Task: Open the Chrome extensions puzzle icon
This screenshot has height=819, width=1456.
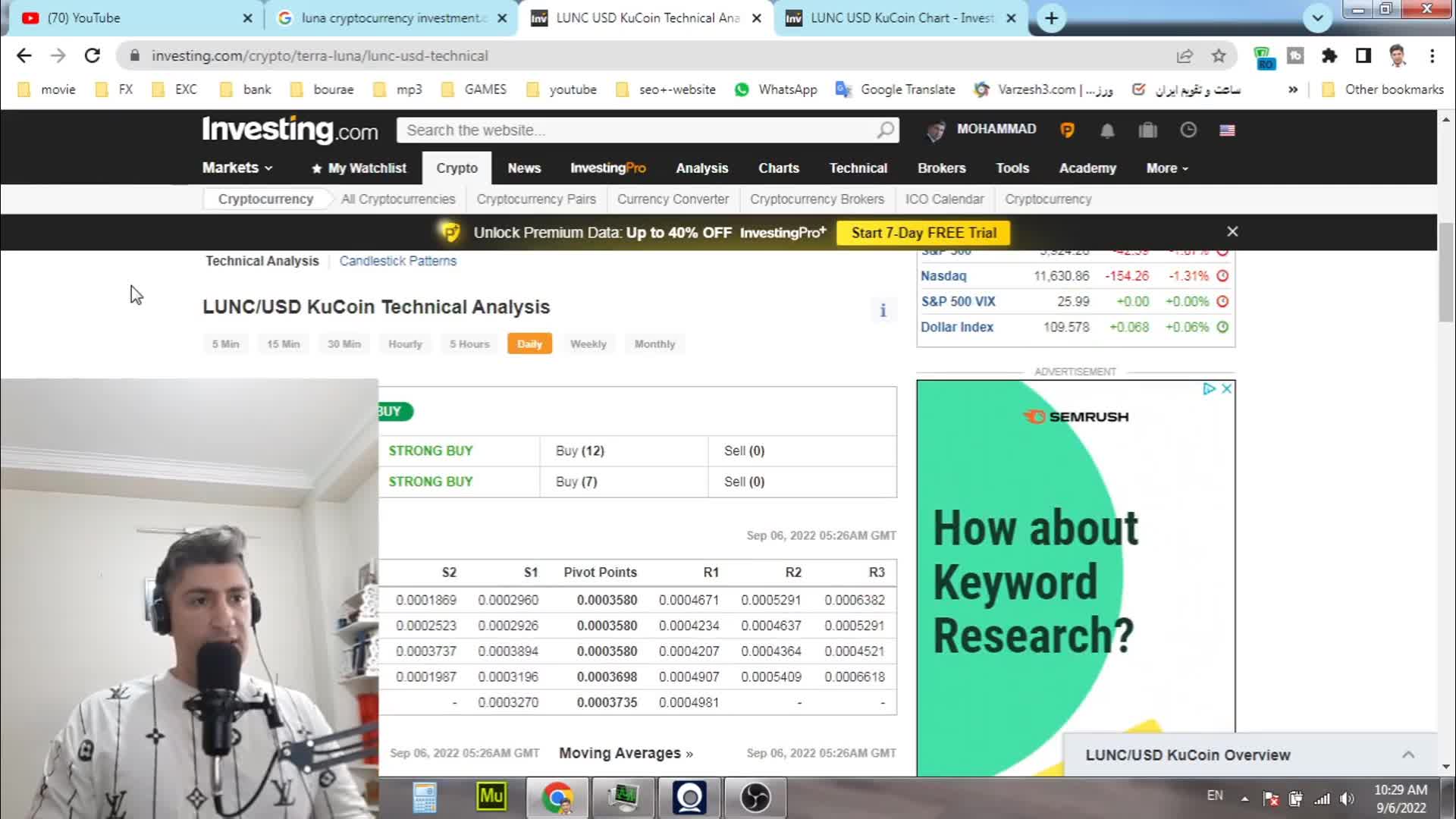Action: tap(1329, 56)
